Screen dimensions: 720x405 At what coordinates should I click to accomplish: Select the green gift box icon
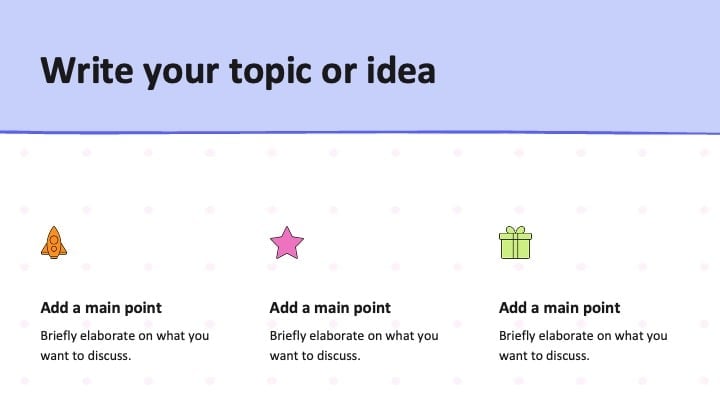tap(515, 242)
